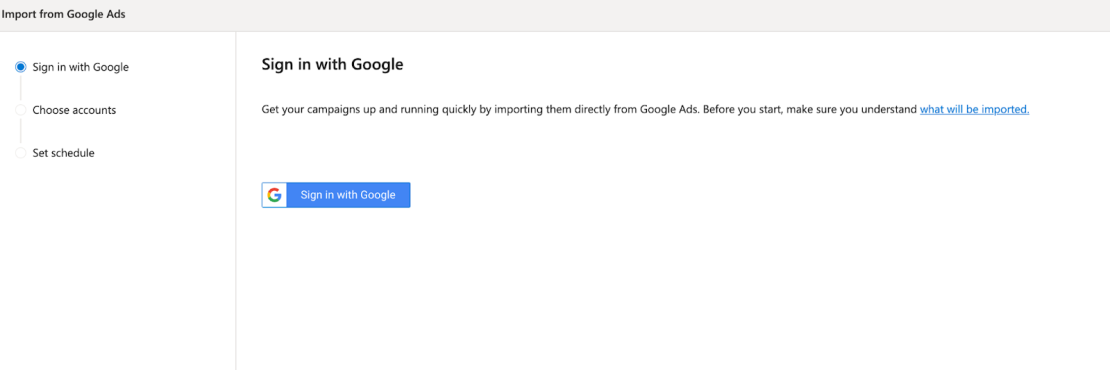Click the 'Choose accounts' sidebar label
The width and height of the screenshot is (1110, 370).
(x=74, y=110)
